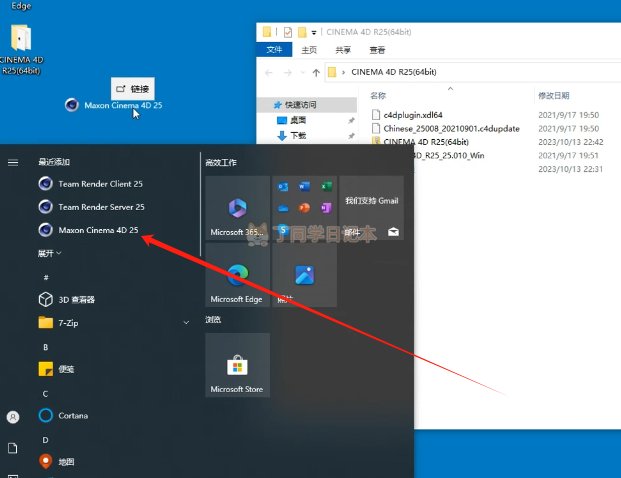Select 桌面 in the quick access pane

(299, 120)
